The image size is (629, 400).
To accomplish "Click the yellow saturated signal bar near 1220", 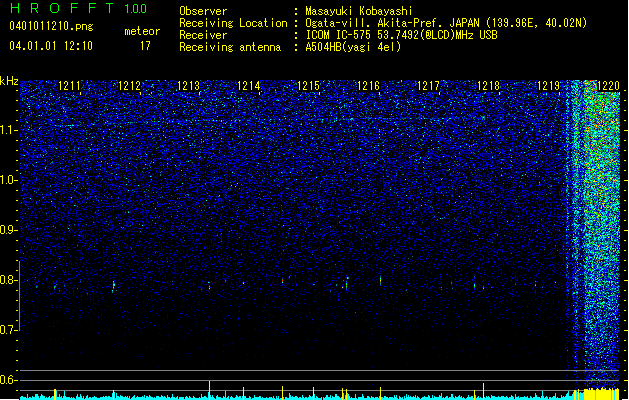I will point(601,393).
